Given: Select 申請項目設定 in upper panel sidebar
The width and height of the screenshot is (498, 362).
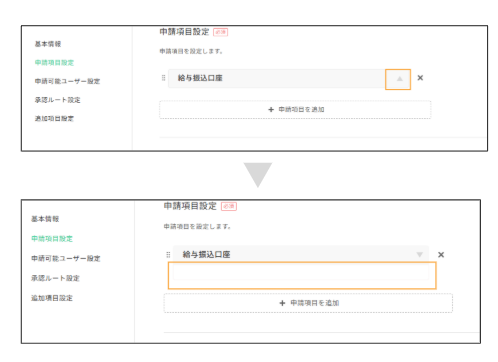Looking at the screenshot, I should (x=54, y=63).
